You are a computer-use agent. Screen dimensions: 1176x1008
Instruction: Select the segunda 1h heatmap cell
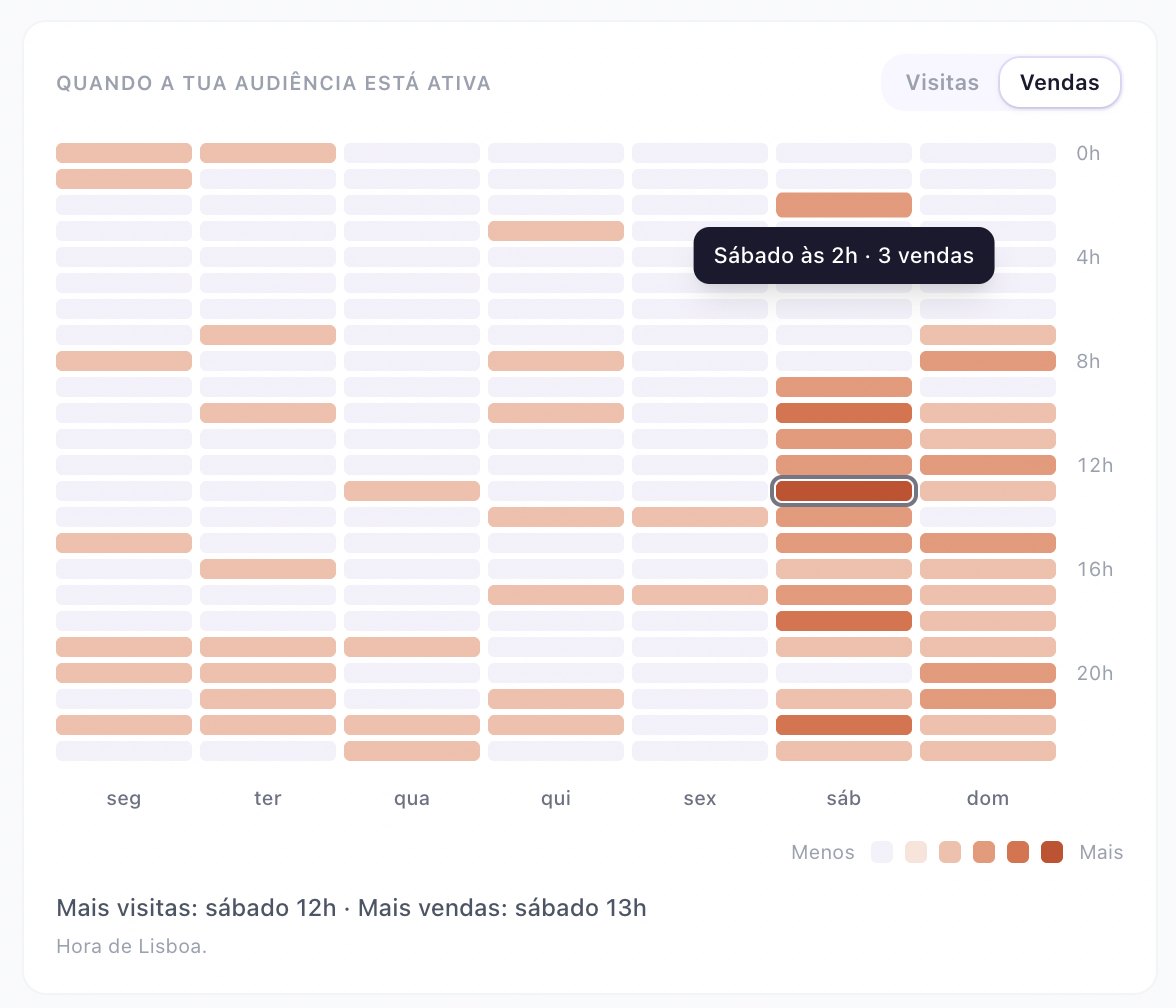pyautogui.click(x=124, y=179)
